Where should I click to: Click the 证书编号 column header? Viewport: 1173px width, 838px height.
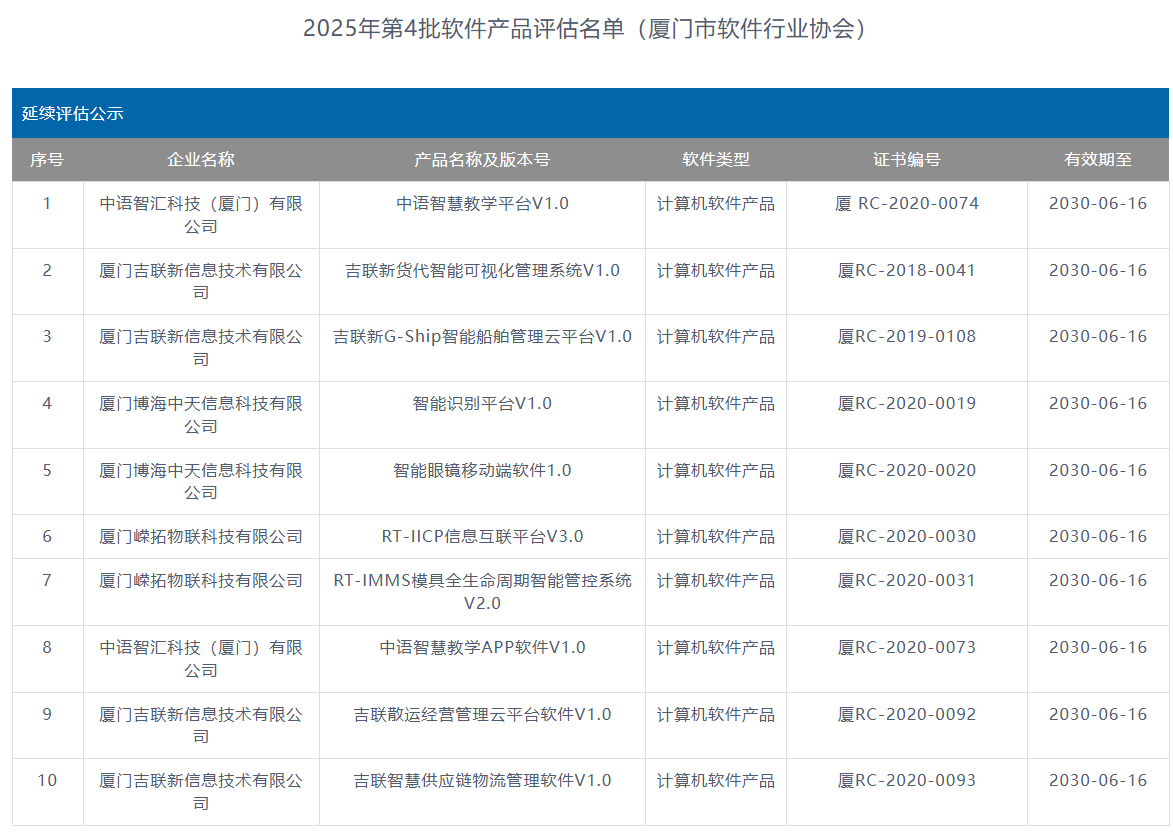point(907,160)
